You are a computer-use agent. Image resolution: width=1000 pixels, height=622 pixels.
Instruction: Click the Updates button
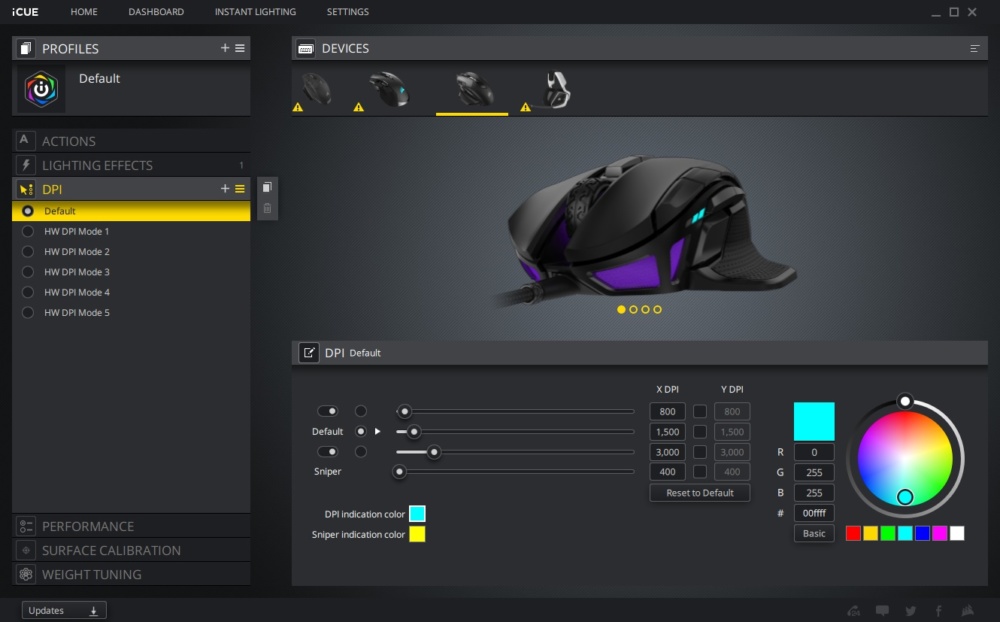(x=64, y=611)
